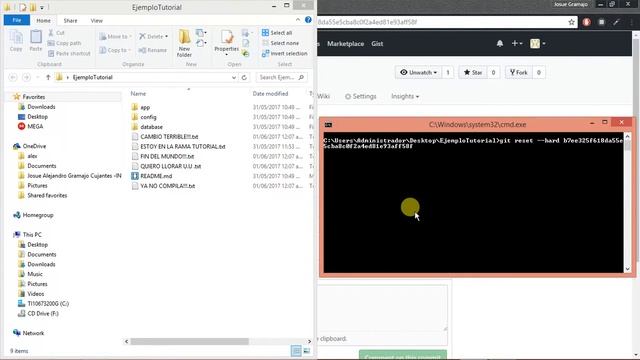Click the horizontal scrollbar in file list
Screen dimensions: 640x360
189,341
